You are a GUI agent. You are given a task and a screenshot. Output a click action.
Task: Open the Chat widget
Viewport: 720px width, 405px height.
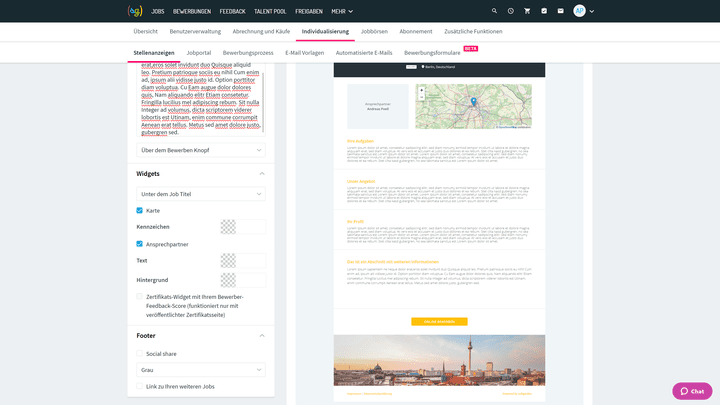coord(692,391)
